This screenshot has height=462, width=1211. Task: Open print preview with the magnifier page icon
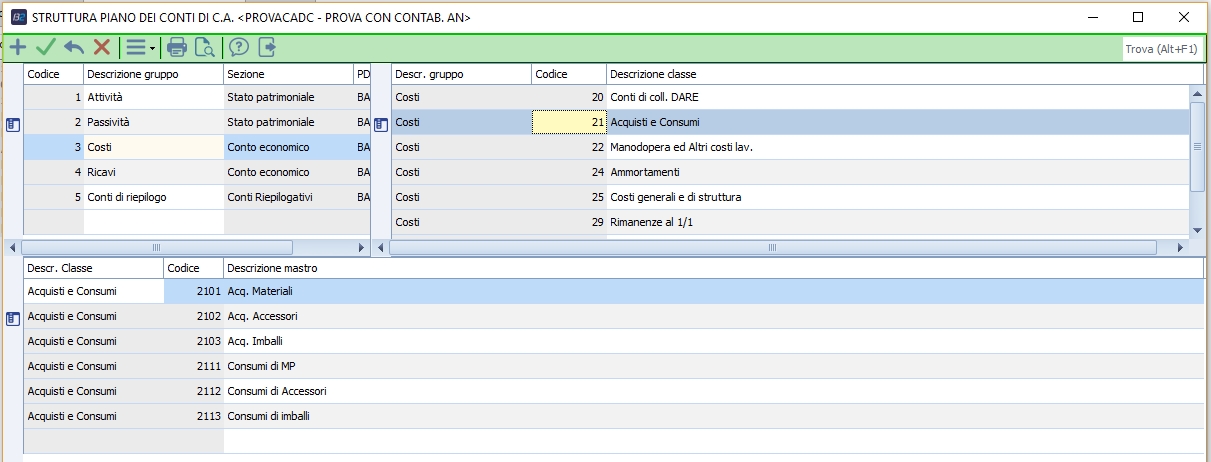(204, 47)
